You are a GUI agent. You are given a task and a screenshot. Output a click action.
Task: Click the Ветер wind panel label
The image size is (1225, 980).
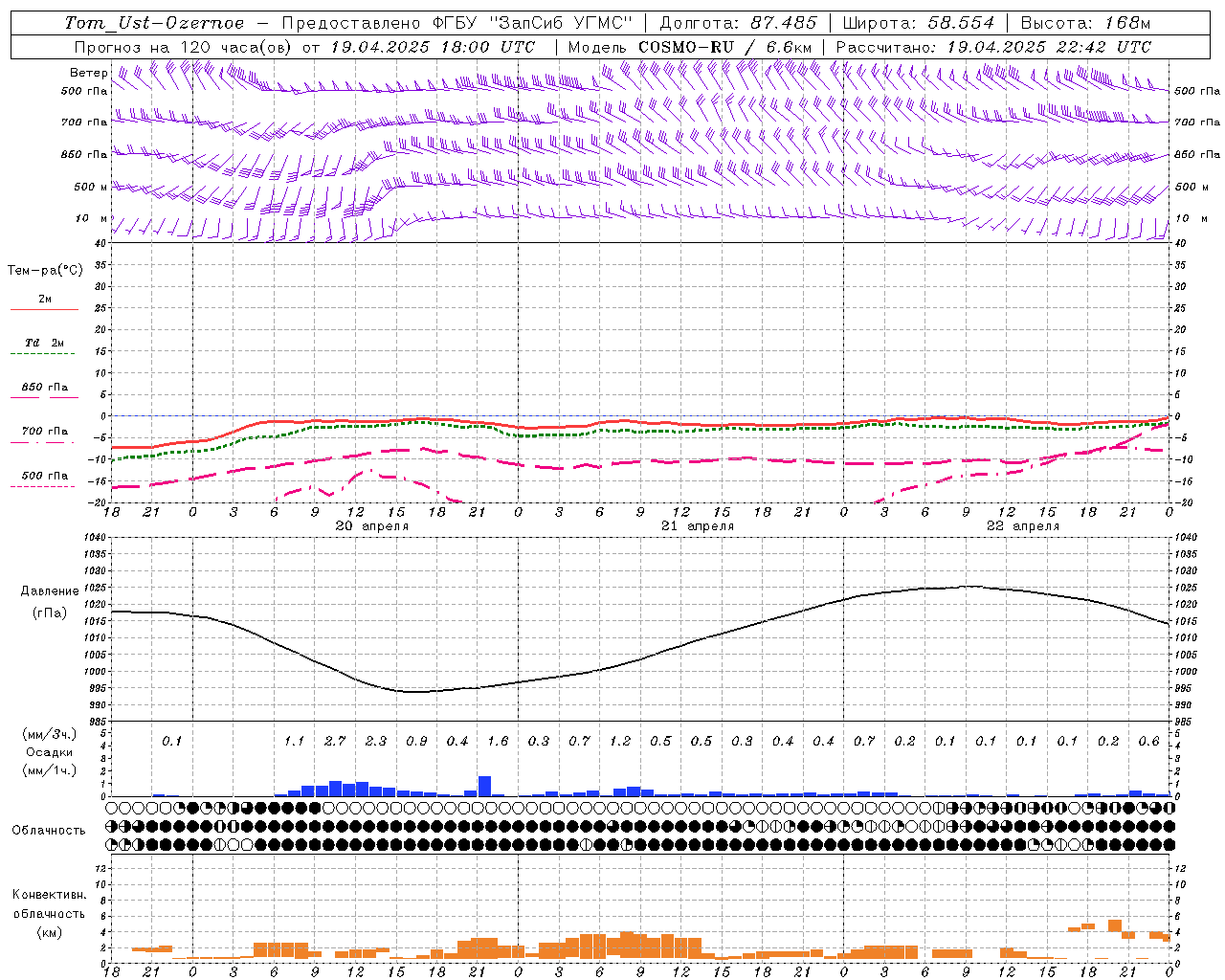(x=88, y=73)
